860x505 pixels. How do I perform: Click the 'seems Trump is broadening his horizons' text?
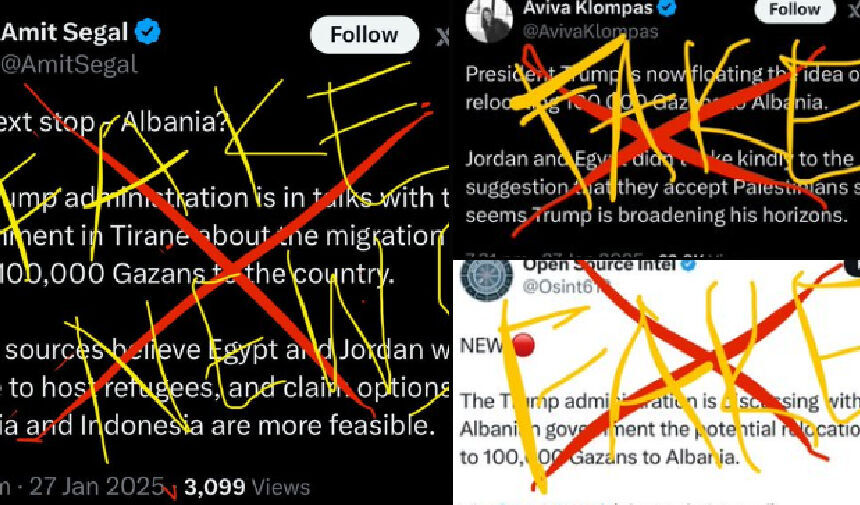[657, 214]
